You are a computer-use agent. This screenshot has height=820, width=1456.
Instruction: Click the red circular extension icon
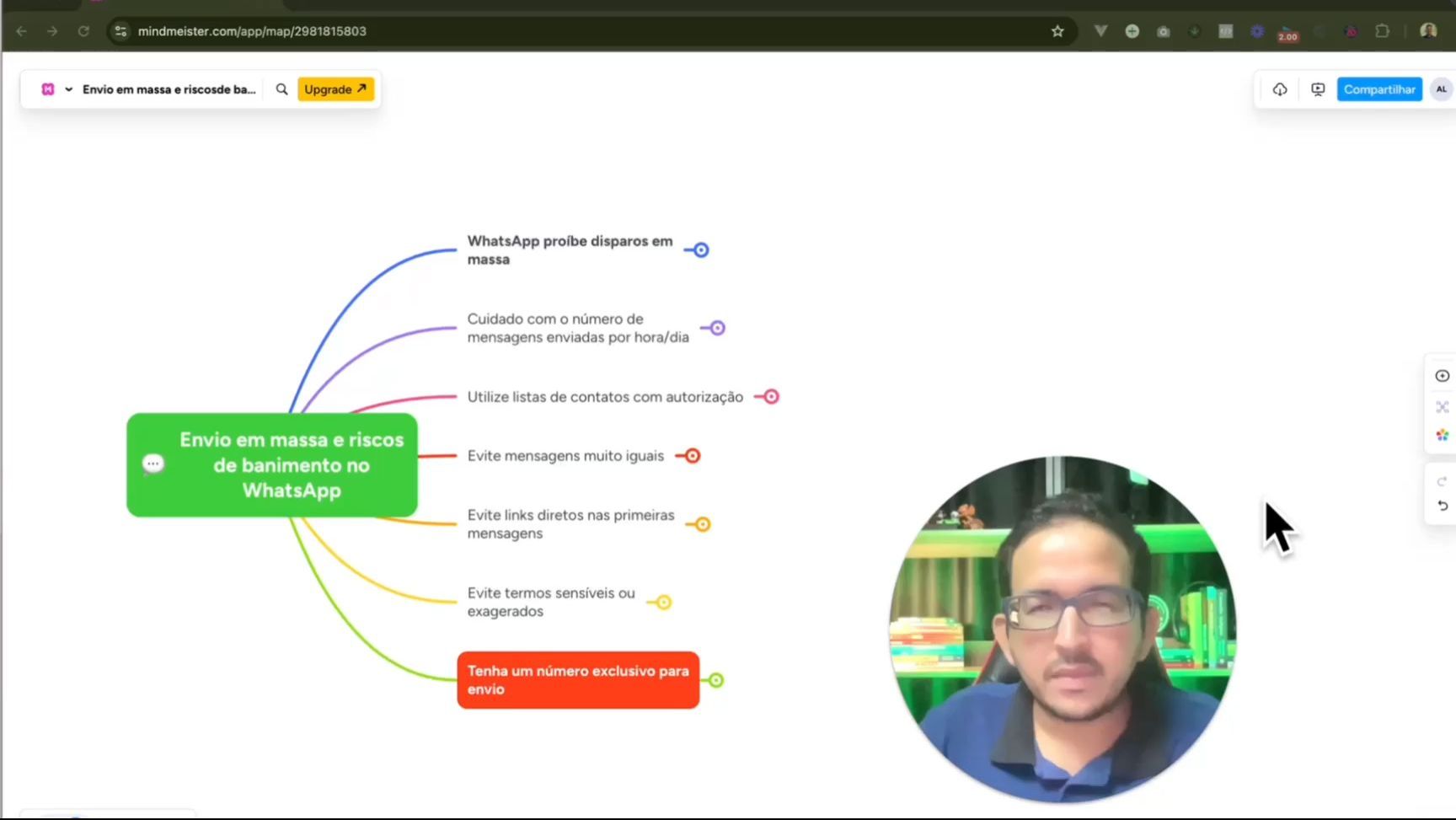[x=1351, y=31]
